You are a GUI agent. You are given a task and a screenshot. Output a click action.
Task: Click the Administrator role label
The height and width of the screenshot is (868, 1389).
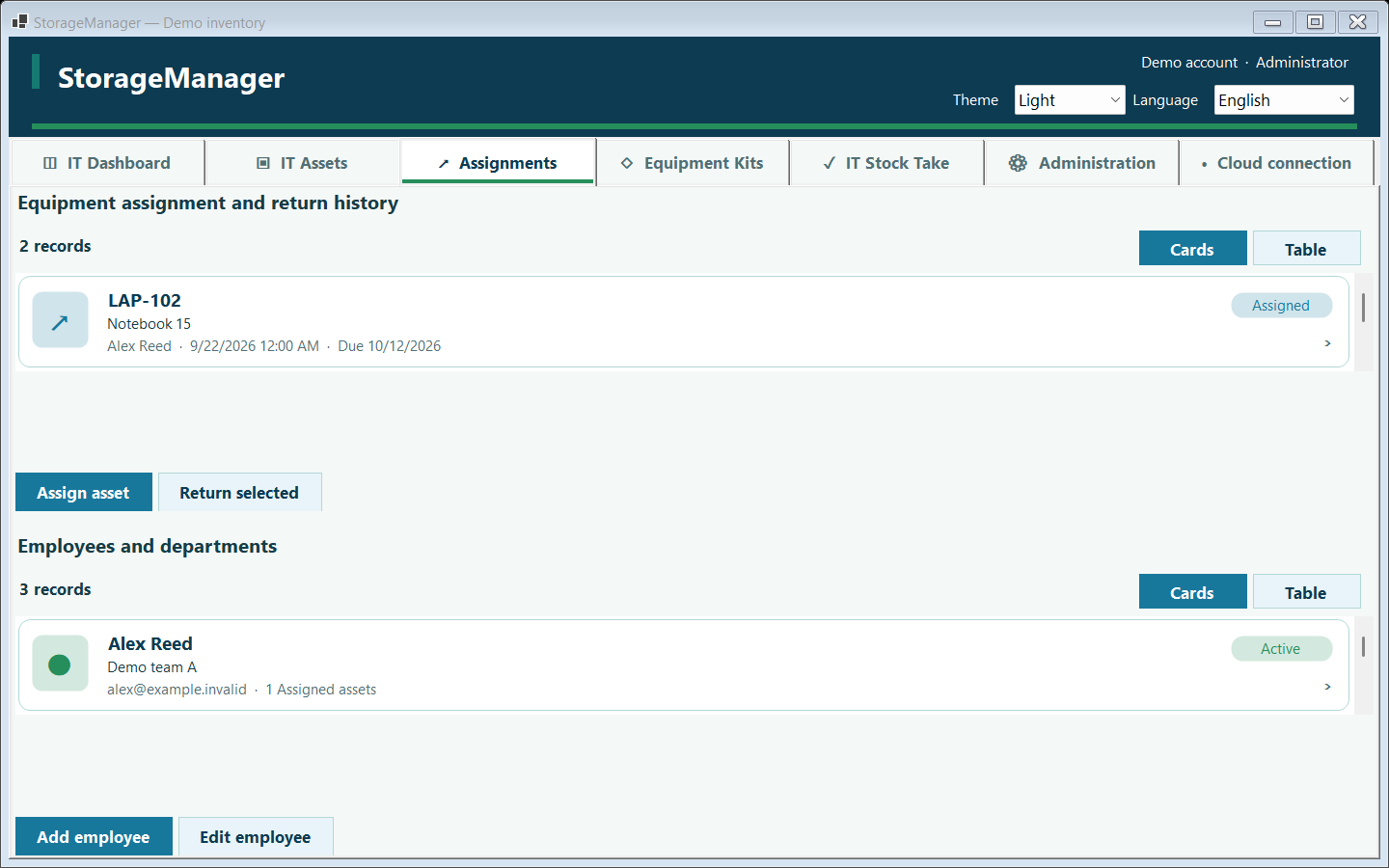1302,62
